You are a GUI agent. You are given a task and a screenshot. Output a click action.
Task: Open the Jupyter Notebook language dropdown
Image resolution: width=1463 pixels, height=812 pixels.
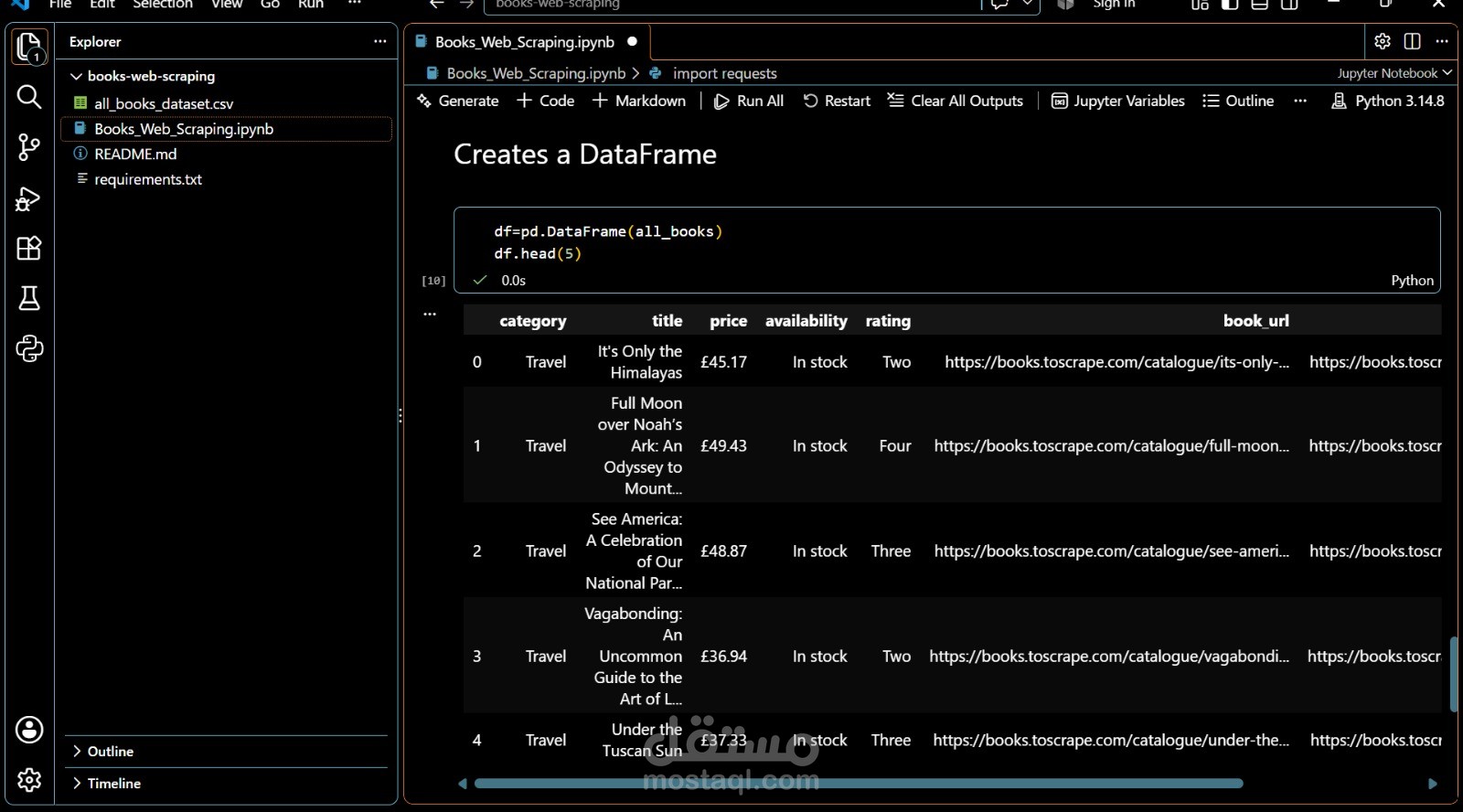pyautogui.click(x=1394, y=73)
